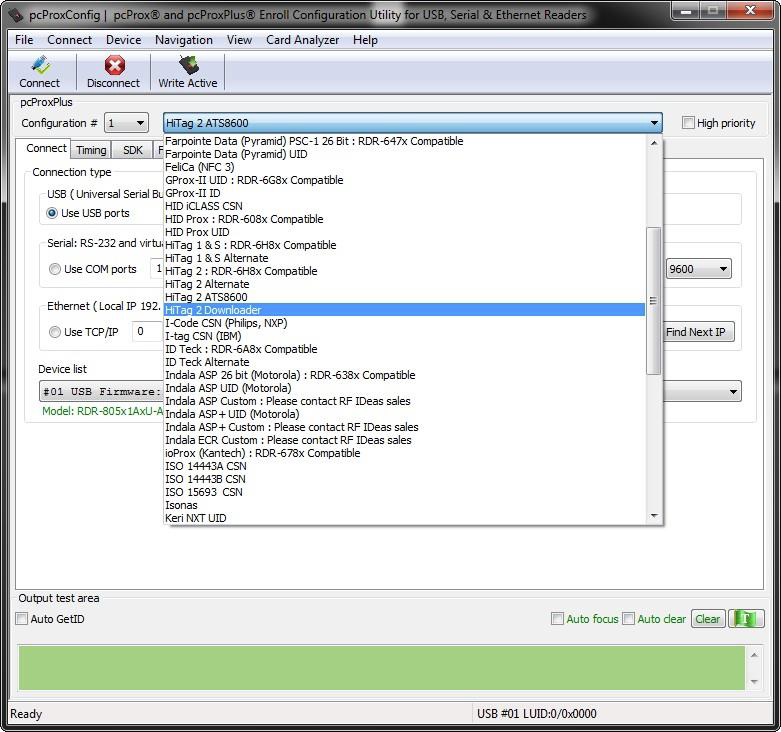Click the green icon beside Clear
781x732 pixels.
(745, 619)
